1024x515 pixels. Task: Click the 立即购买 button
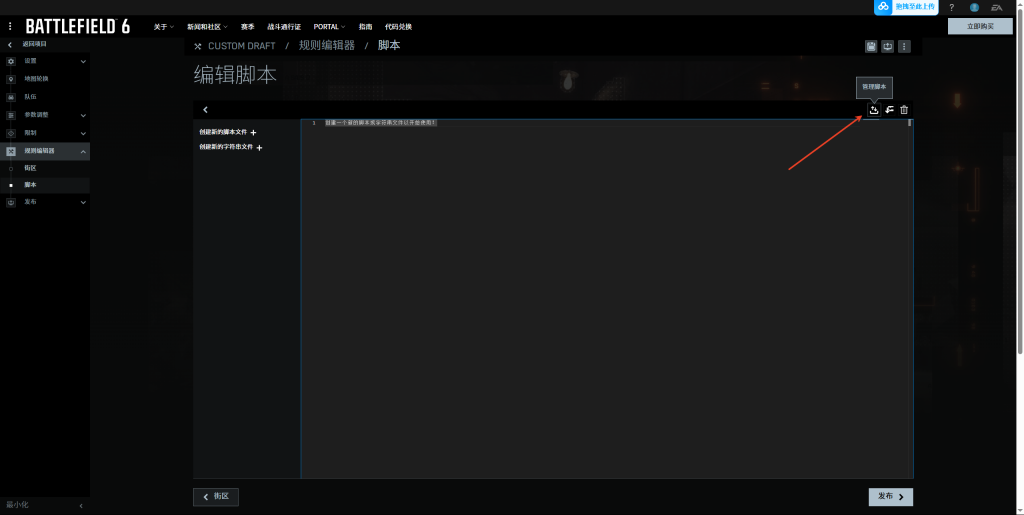click(980, 26)
